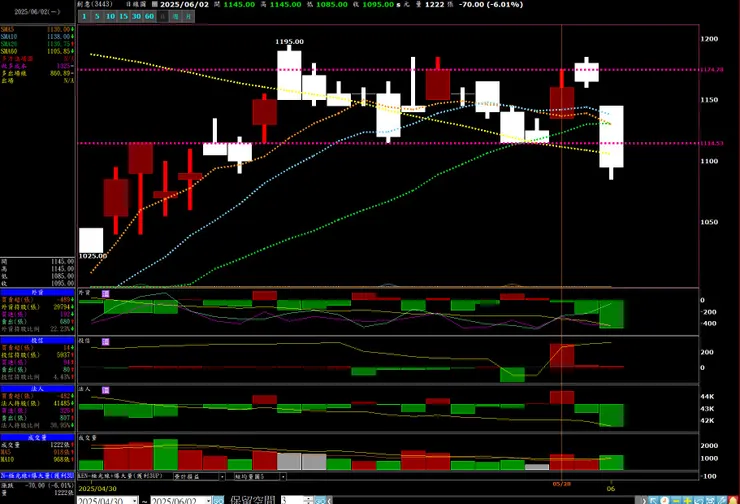Click the red home icon at corner
This screenshot has height=504, width=740.
[x=733, y=501]
